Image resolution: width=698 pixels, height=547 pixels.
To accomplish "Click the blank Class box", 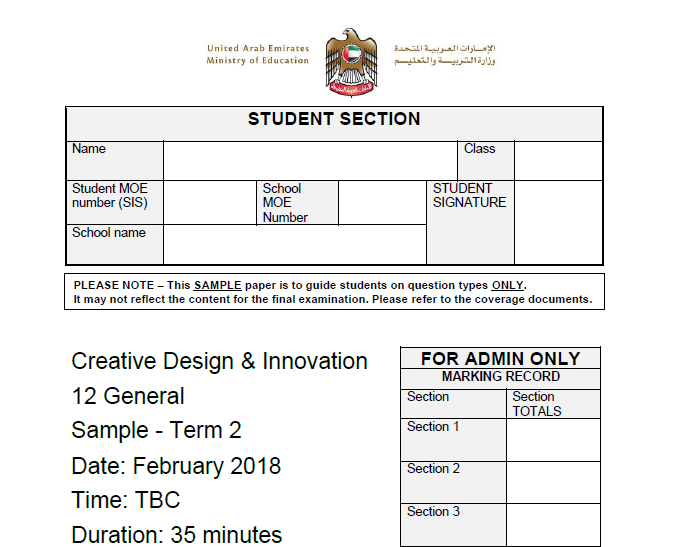I will click(x=558, y=161).
